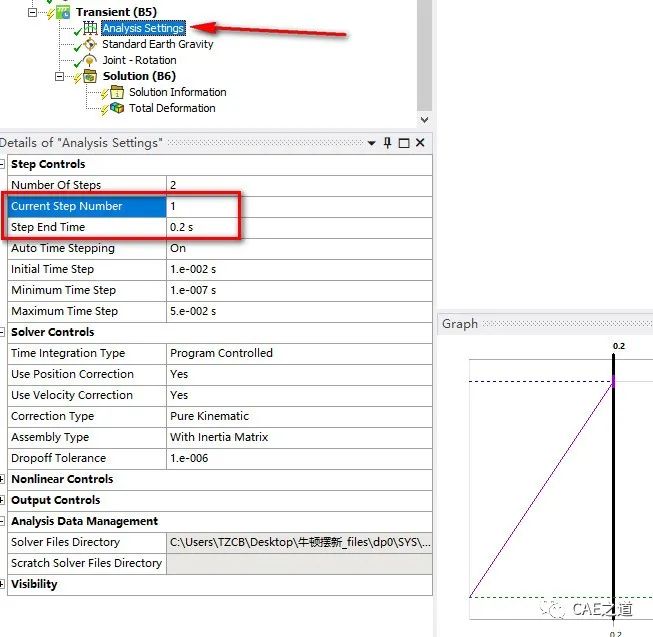Edit the Initial Time Step value
The width and height of the screenshot is (653, 637).
pos(299,269)
